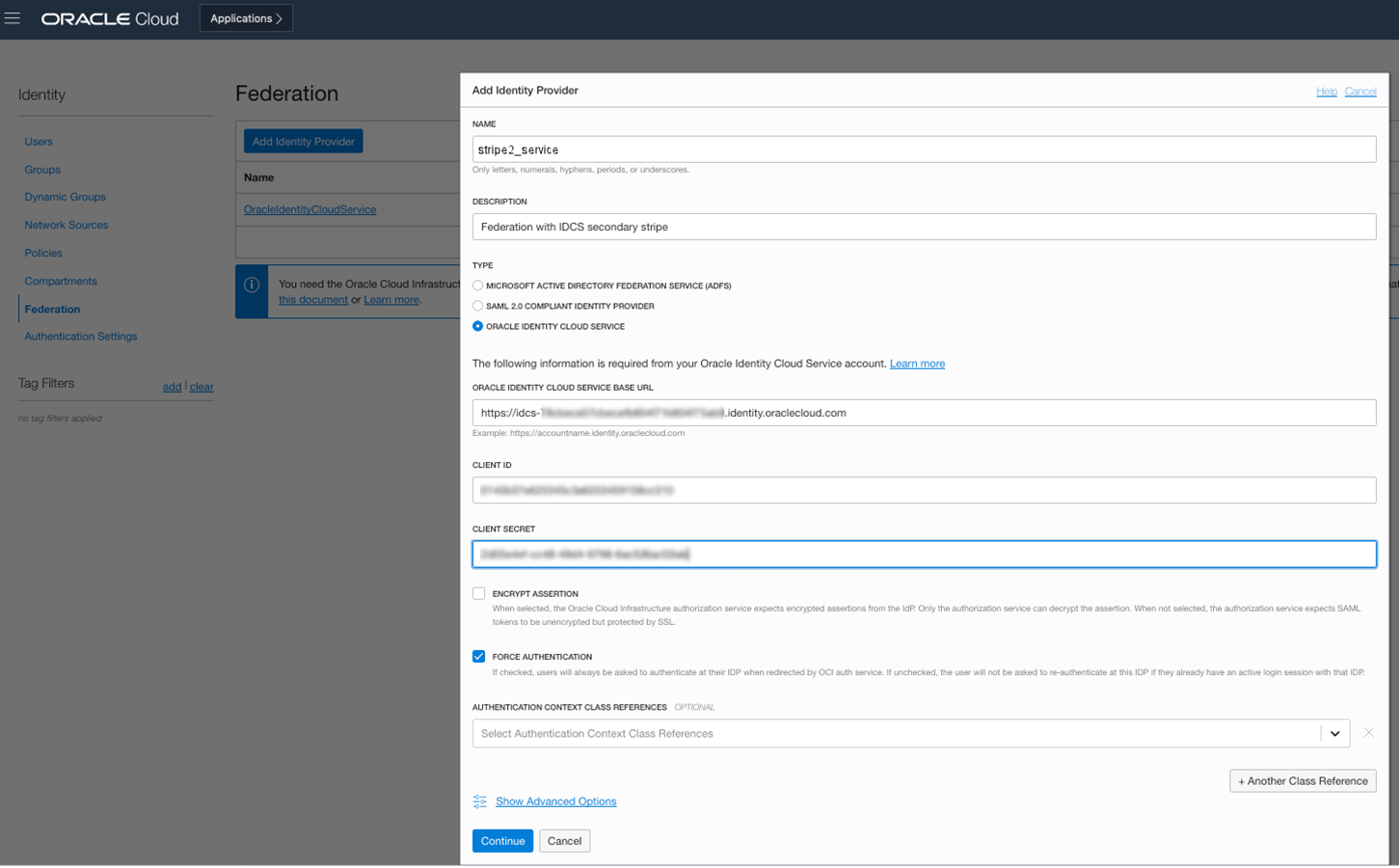The image size is (1400, 868).
Task: Click the settings icon beside Show Advanced Options
Action: [479, 801]
